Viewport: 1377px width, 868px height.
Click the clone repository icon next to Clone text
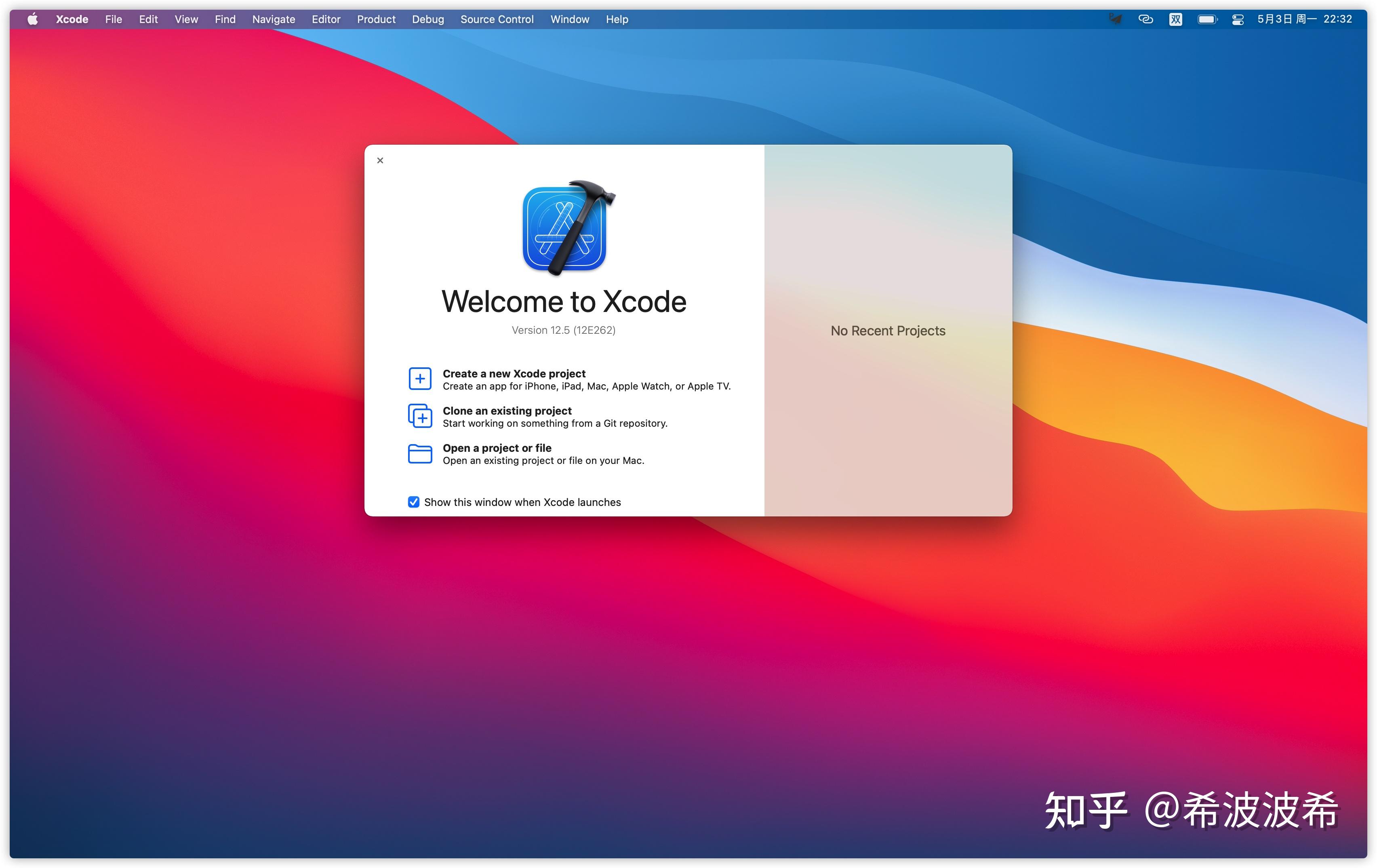(420, 416)
